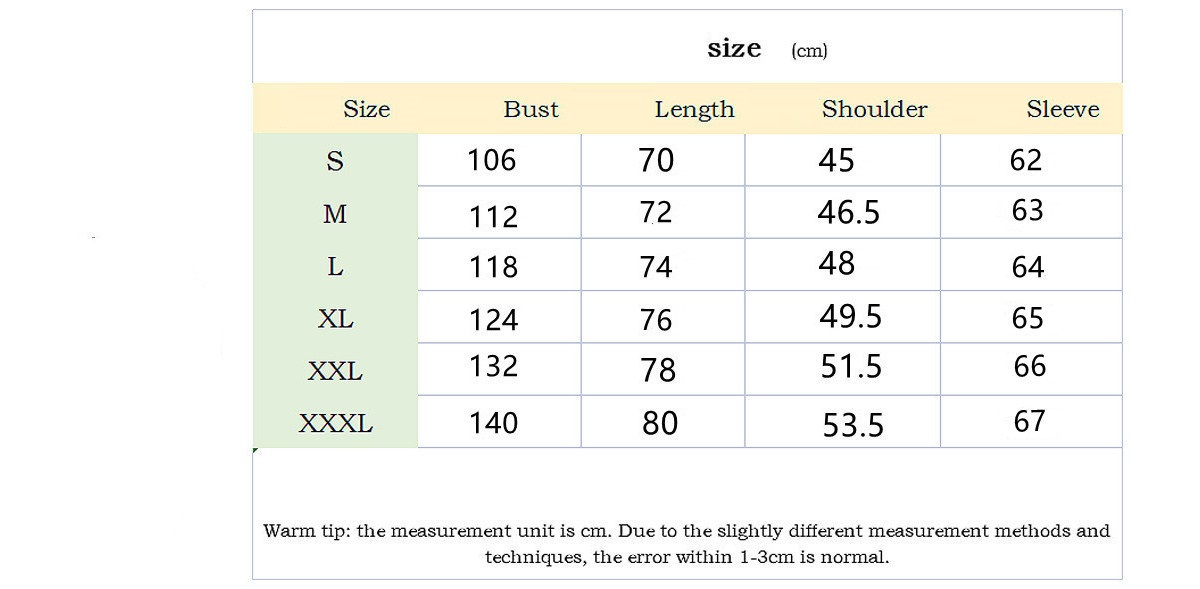The height and width of the screenshot is (589, 1200).
Task: Click the shoulder value 53.5 cell
Action: click(x=853, y=425)
